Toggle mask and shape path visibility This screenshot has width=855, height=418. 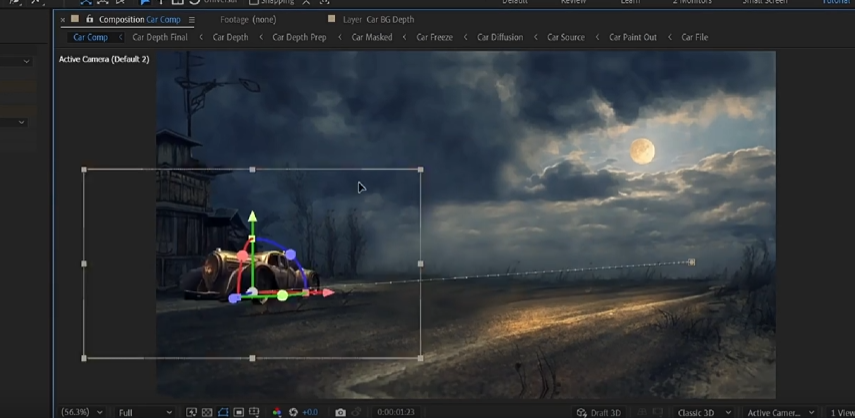(222, 413)
